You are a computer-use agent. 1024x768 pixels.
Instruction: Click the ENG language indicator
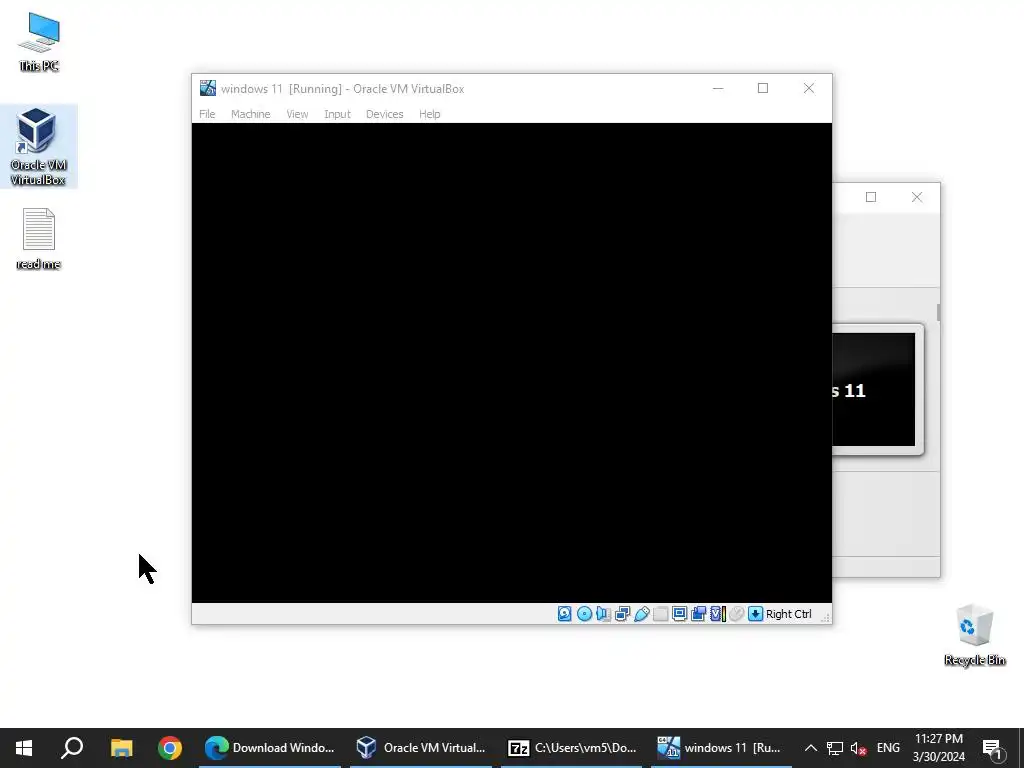tap(888, 748)
